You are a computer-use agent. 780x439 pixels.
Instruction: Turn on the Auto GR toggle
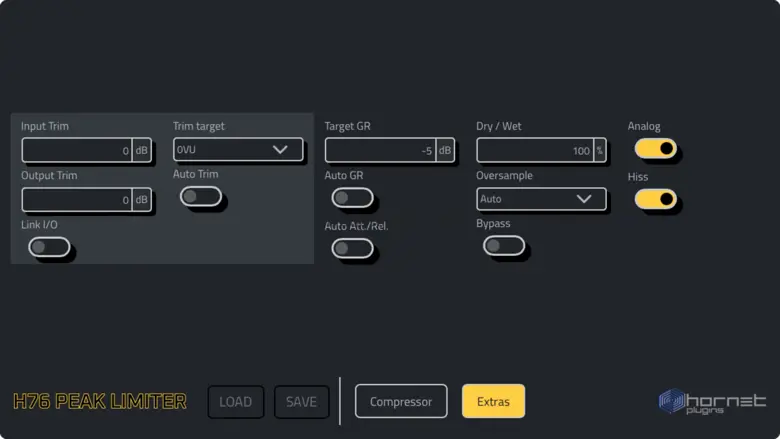click(353, 198)
